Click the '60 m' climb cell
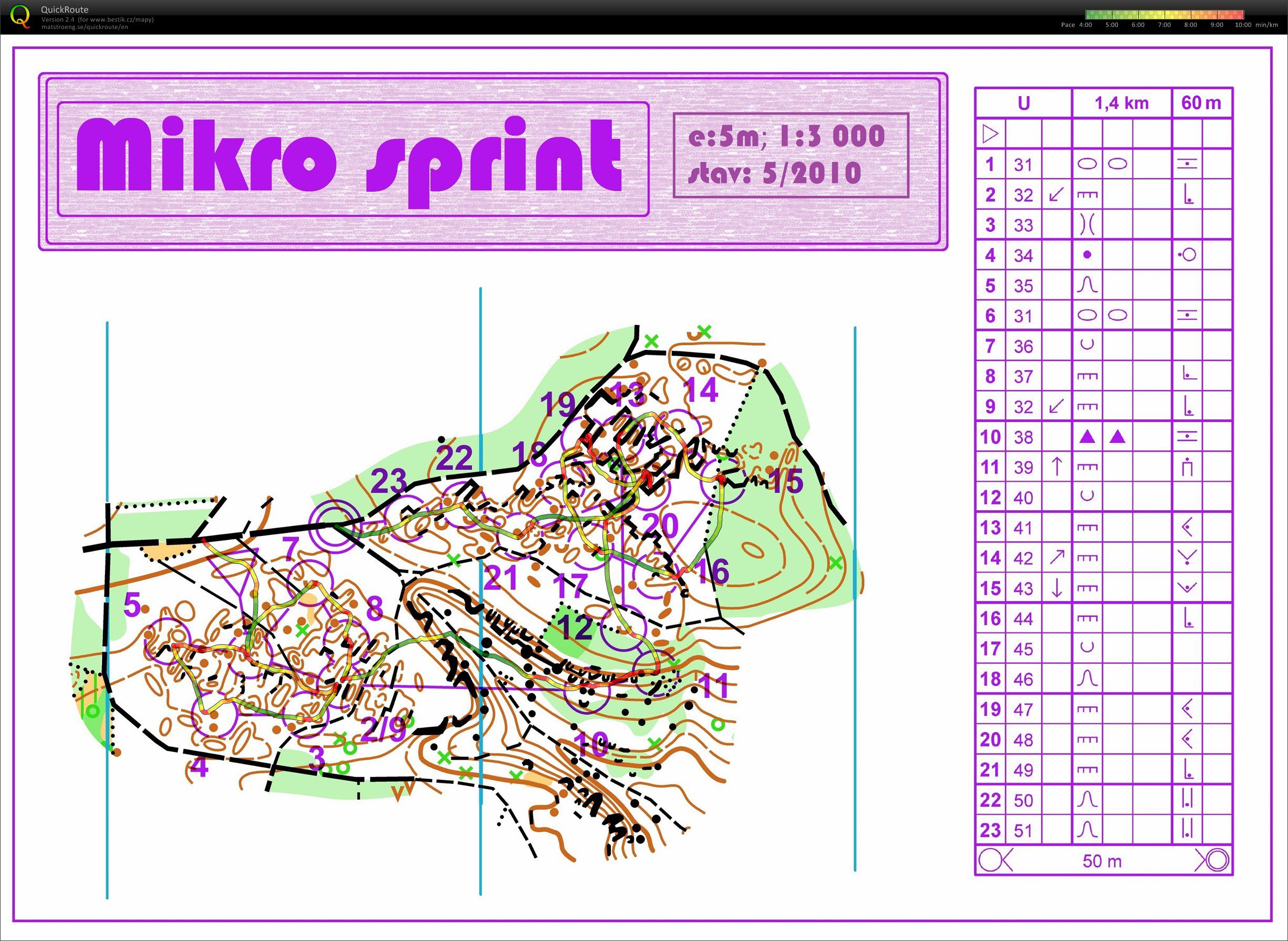The image size is (1288, 941). [1201, 103]
